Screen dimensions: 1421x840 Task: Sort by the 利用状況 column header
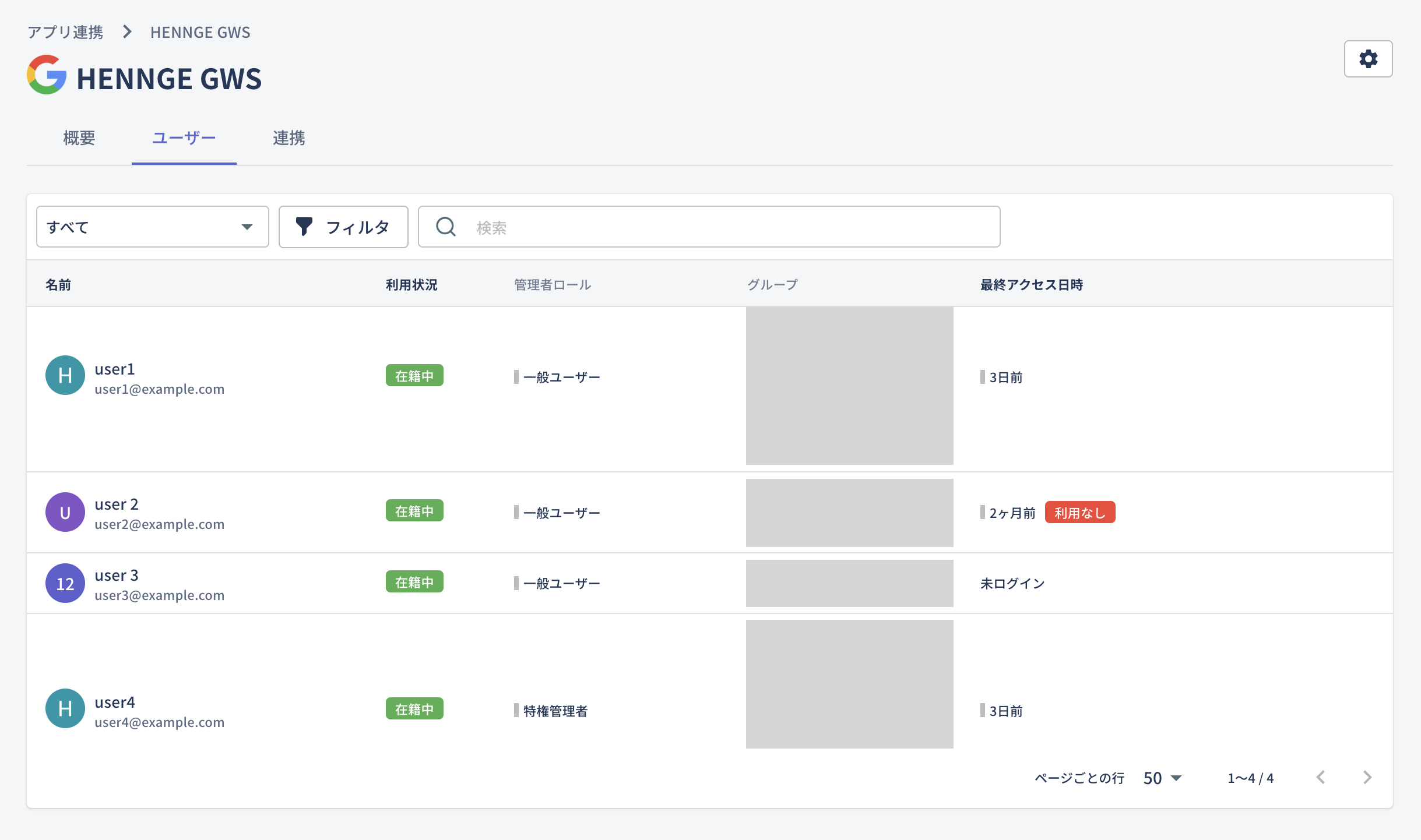coord(411,285)
